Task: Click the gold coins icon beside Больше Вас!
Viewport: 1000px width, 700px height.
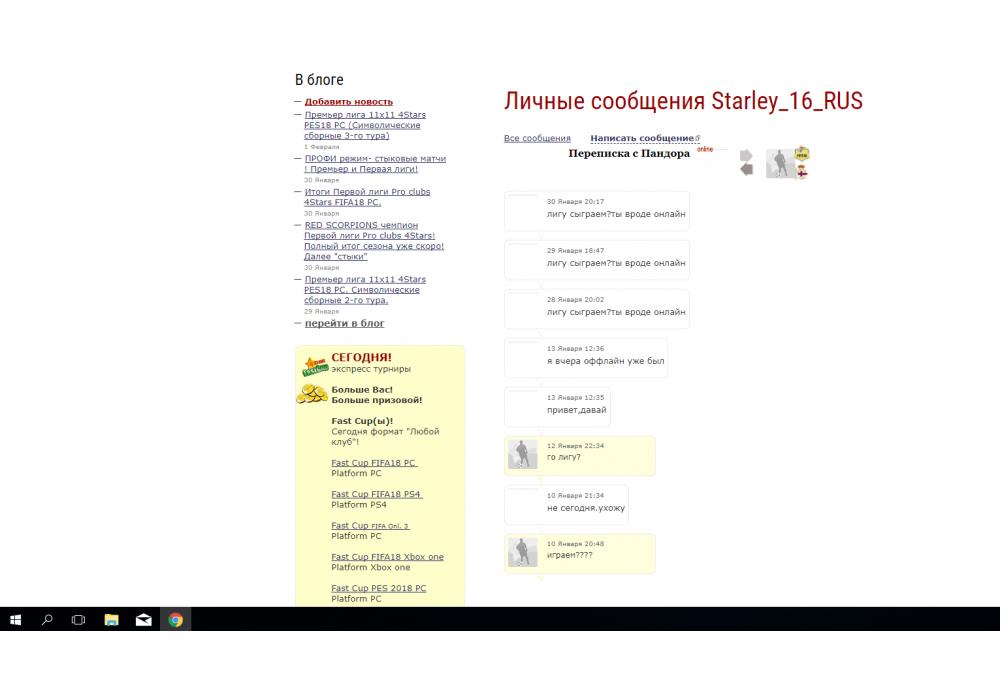Action: click(x=312, y=394)
